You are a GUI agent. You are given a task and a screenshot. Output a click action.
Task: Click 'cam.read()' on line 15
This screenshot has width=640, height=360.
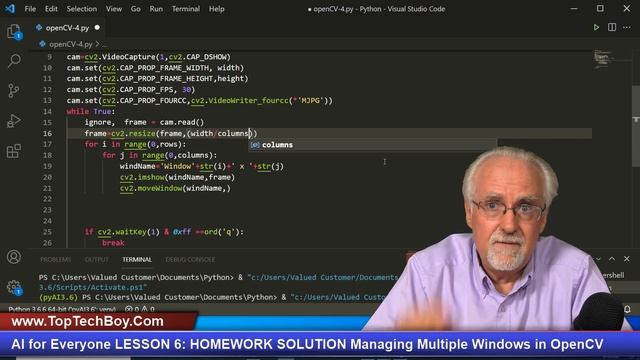pyautogui.click(x=182, y=122)
